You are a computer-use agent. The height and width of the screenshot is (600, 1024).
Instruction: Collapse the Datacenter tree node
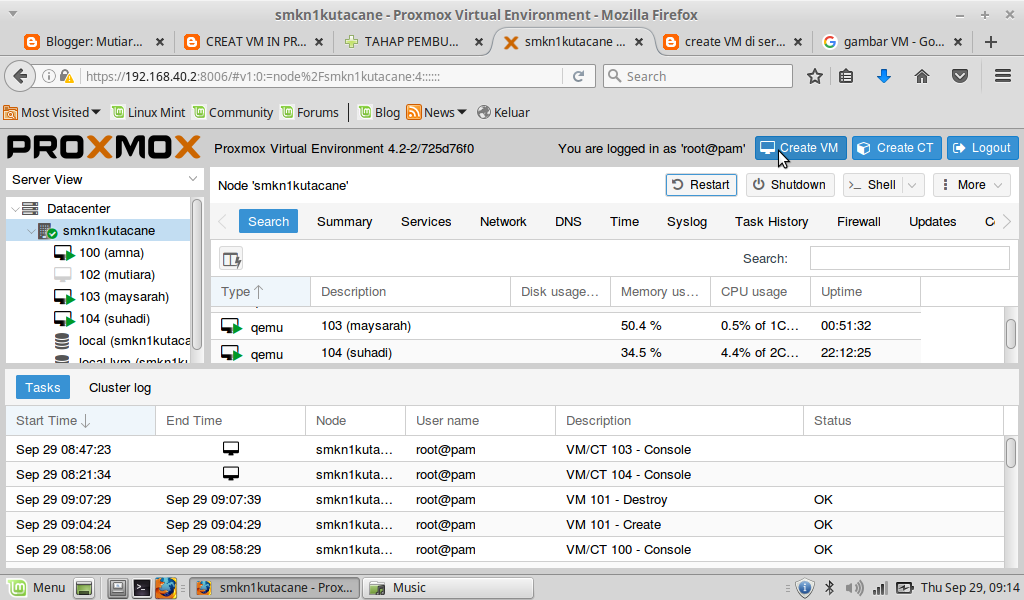(16, 209)
